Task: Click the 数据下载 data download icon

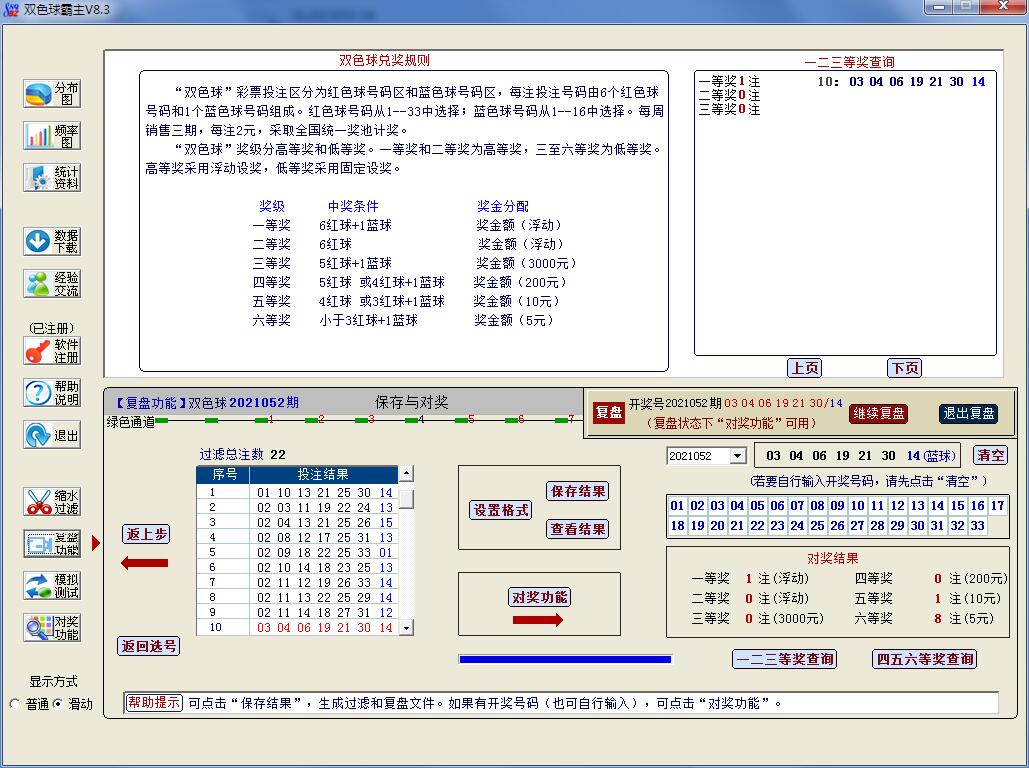Action: point(52,241)
